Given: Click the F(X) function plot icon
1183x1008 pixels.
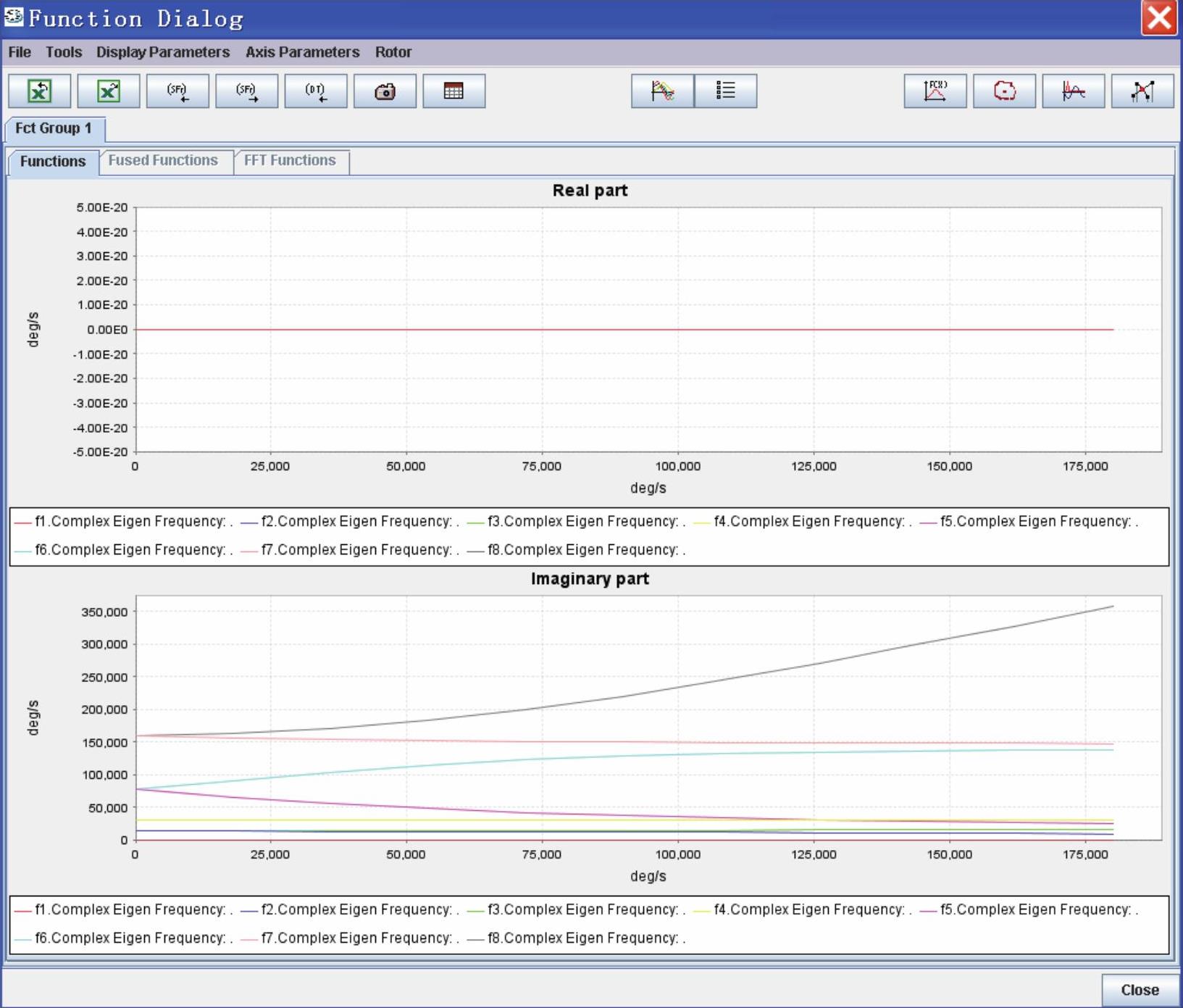Looking at the screenshot, I should click(935, 91).
